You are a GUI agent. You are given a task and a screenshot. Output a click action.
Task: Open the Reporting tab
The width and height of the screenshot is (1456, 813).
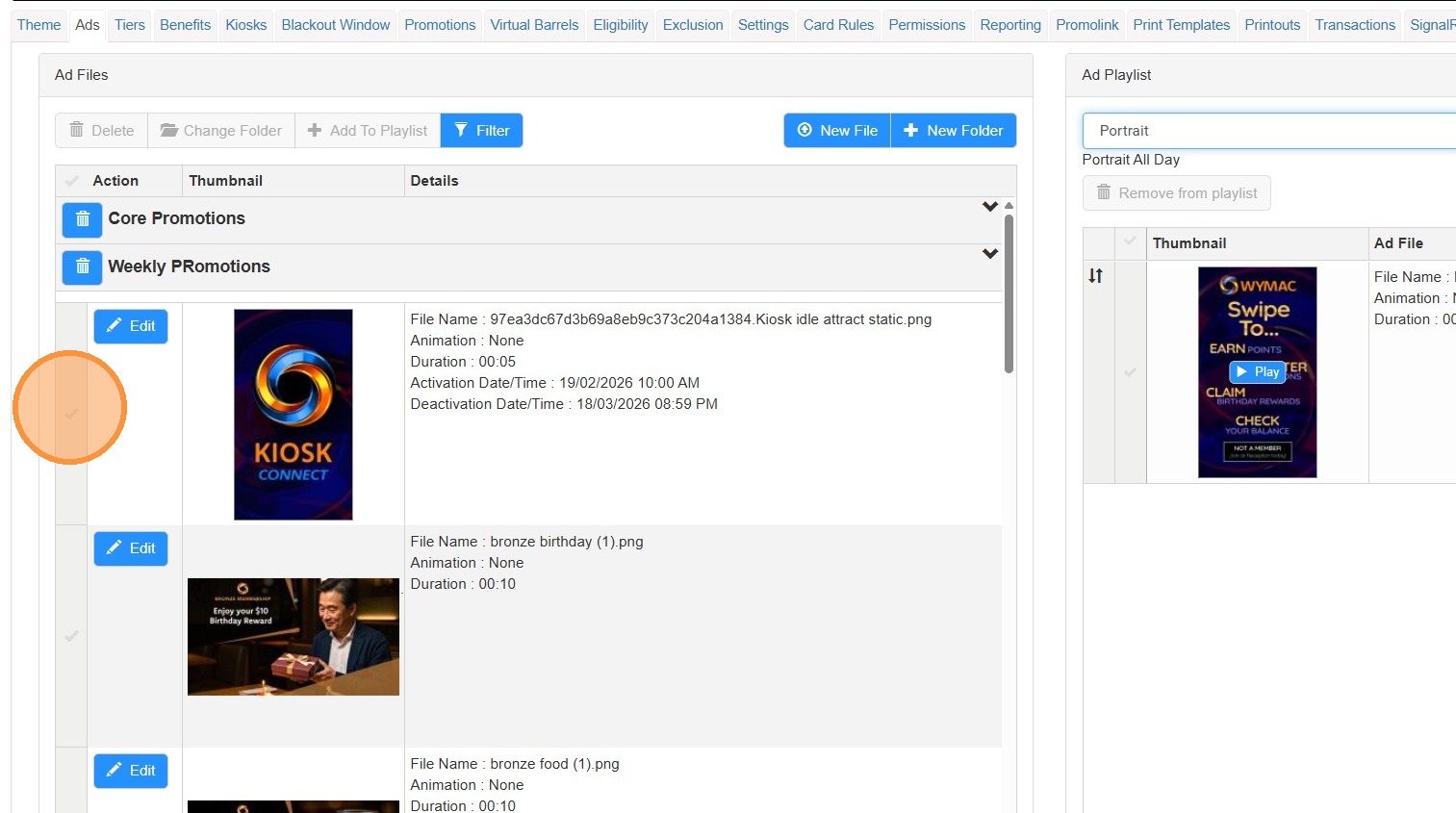[1010, 25]
